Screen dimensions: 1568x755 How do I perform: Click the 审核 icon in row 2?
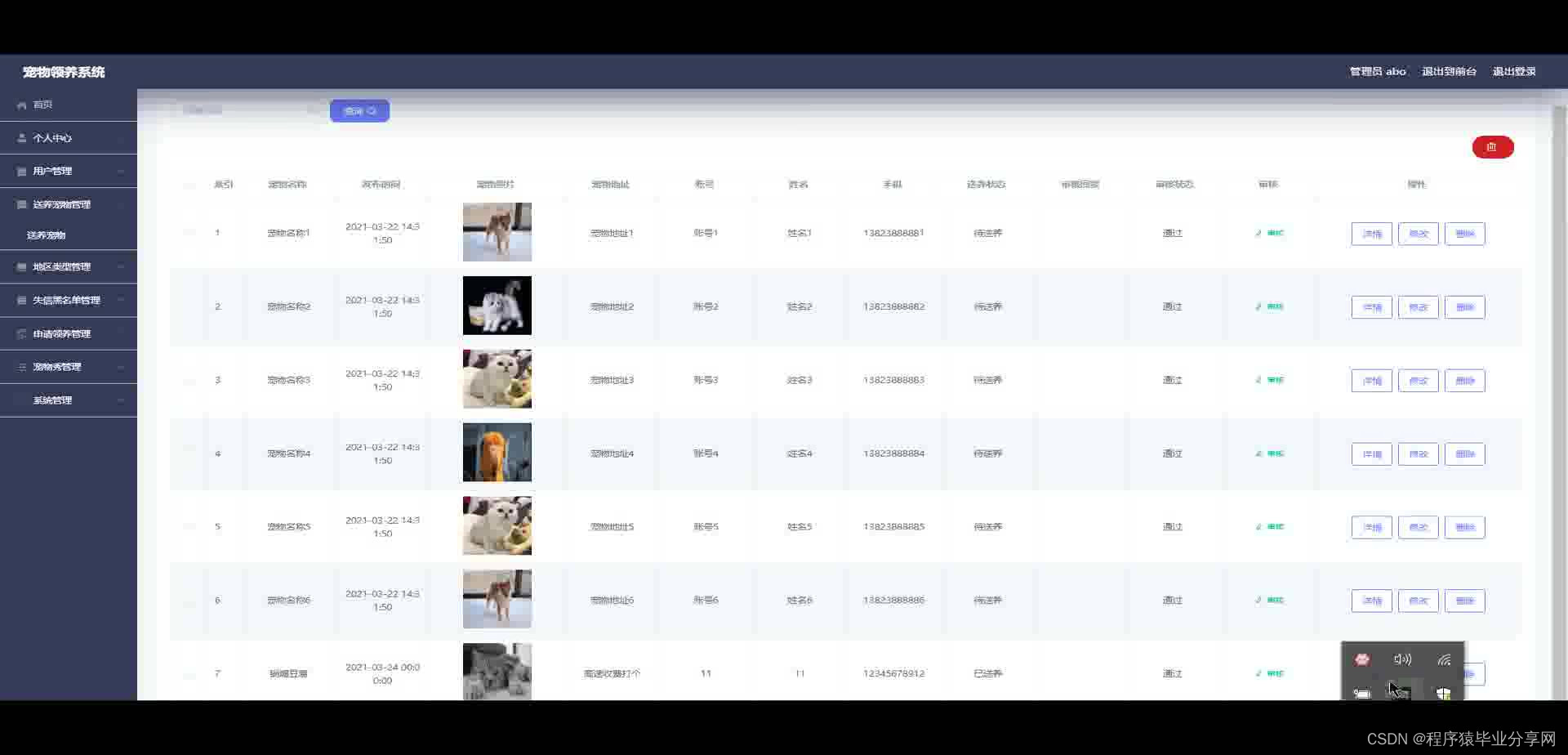[x=1258, y=306]
